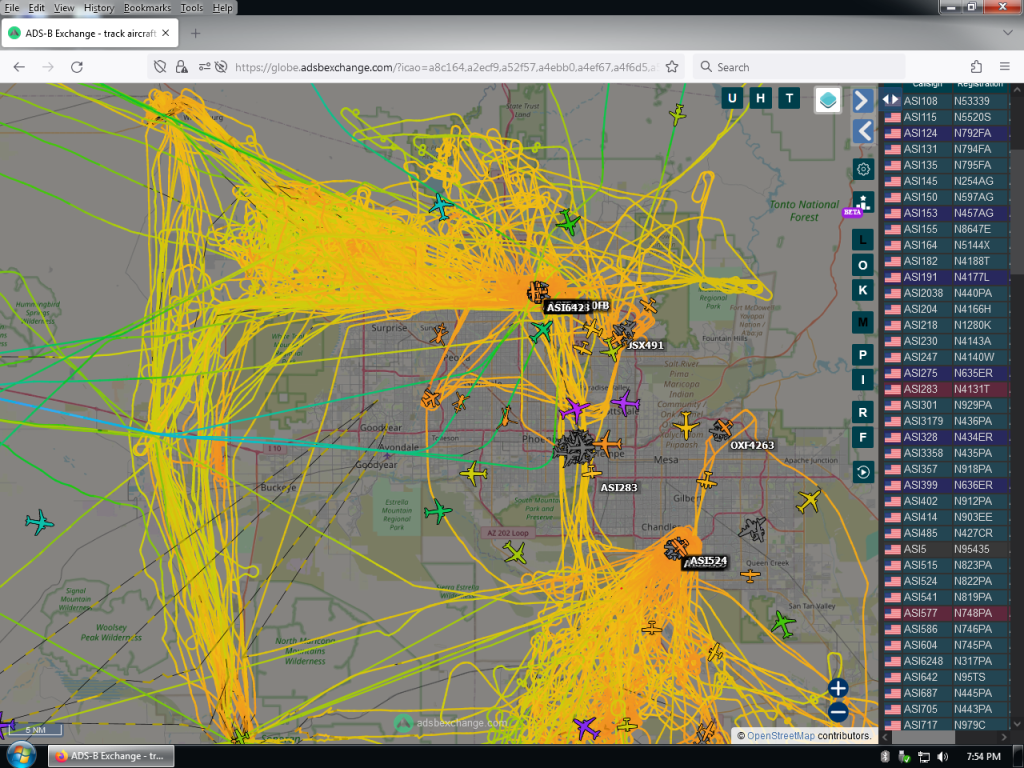This screenshot has height=768, width=1024.
Task: Click the expand sidebar right-arrow button
Action: point(862,101)
